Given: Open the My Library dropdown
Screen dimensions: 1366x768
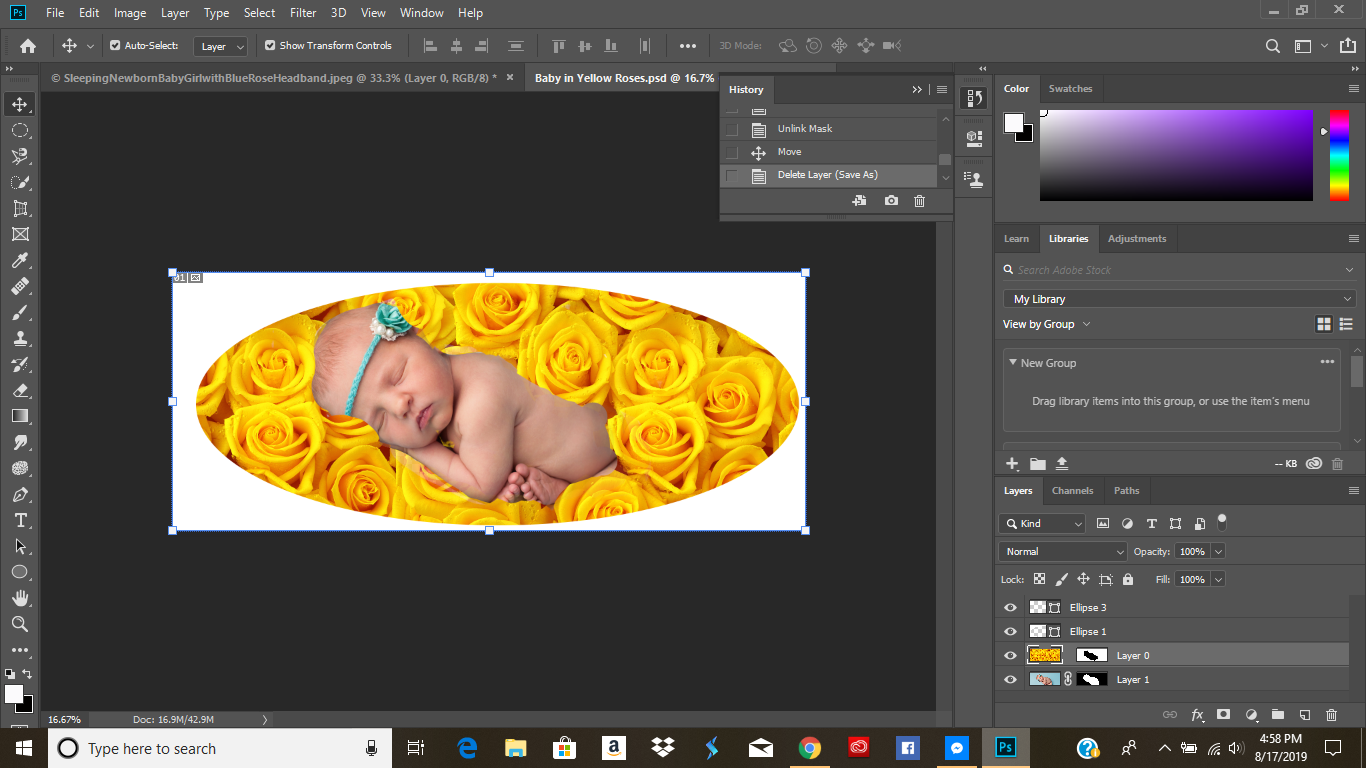Looking at the screenshot, I should [1179, 299].
